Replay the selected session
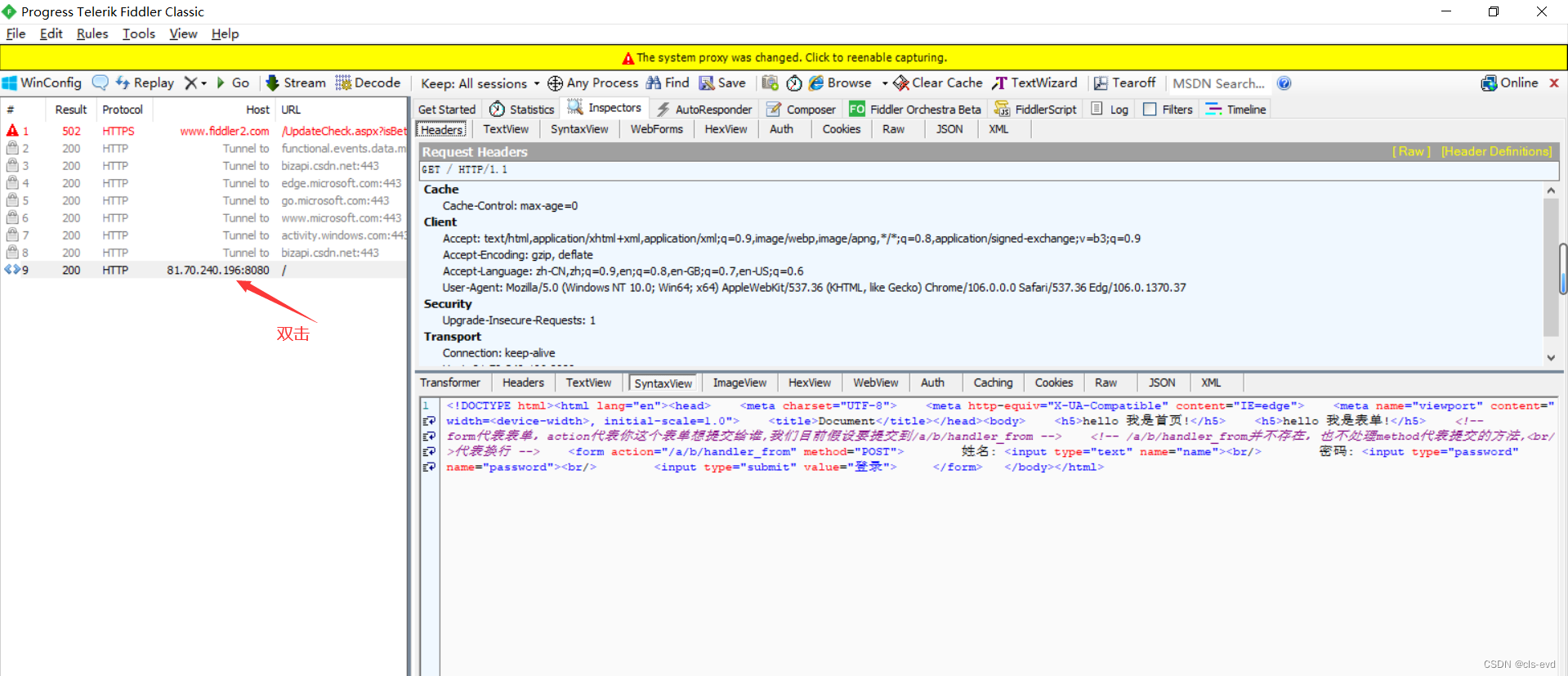The height and width of the screenshot is (676, 1568). [145, 83]
